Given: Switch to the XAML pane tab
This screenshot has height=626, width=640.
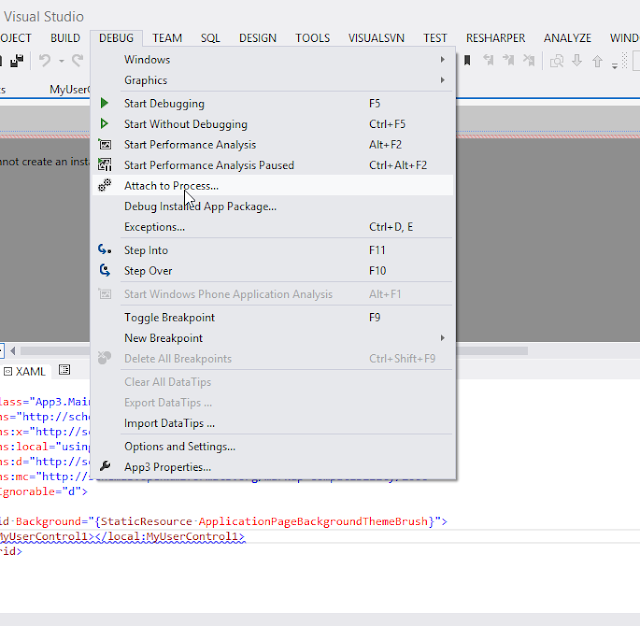Looking at the screenshot, I should [x=25, y=371].
